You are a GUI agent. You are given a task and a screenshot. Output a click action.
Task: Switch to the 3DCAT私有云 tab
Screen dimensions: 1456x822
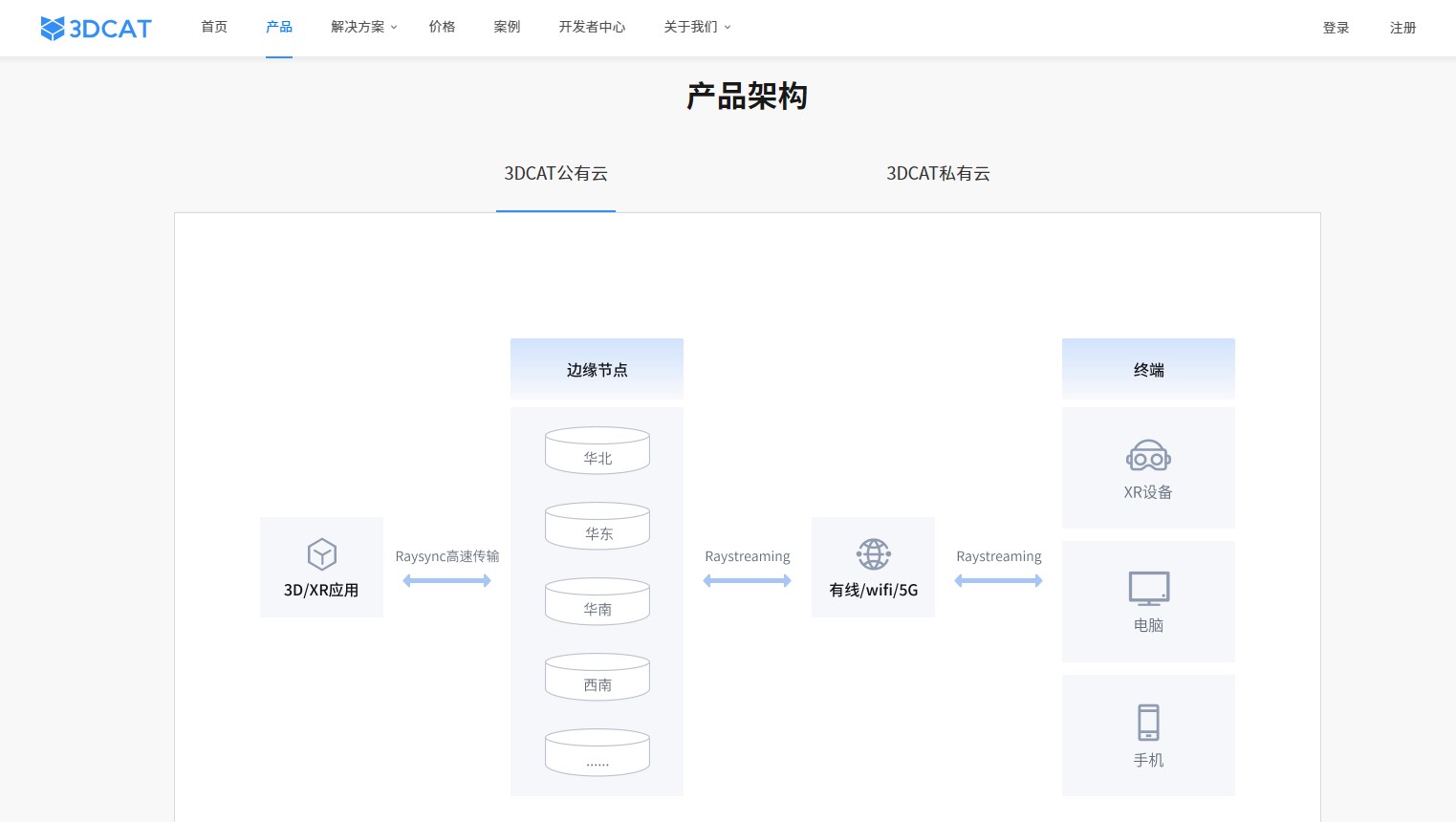pyautogui.click(x=938, y=174)
